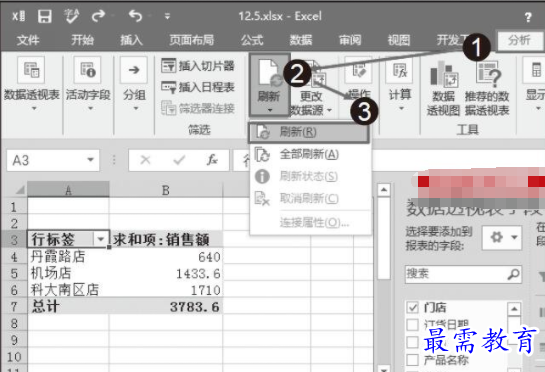Open the 分组 button

click(134, 83)
